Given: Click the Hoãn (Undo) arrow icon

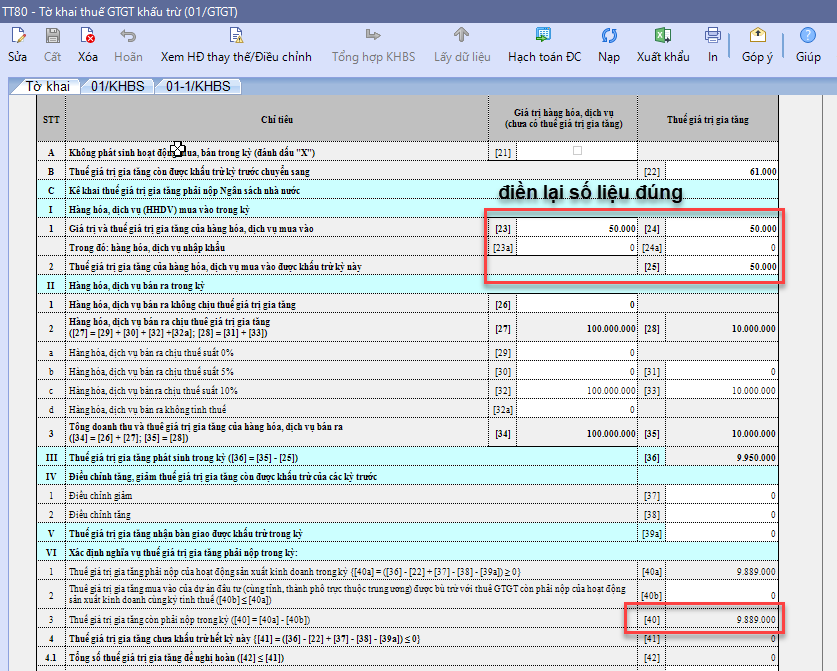Looking at the screenshot, I should (128, 36).
